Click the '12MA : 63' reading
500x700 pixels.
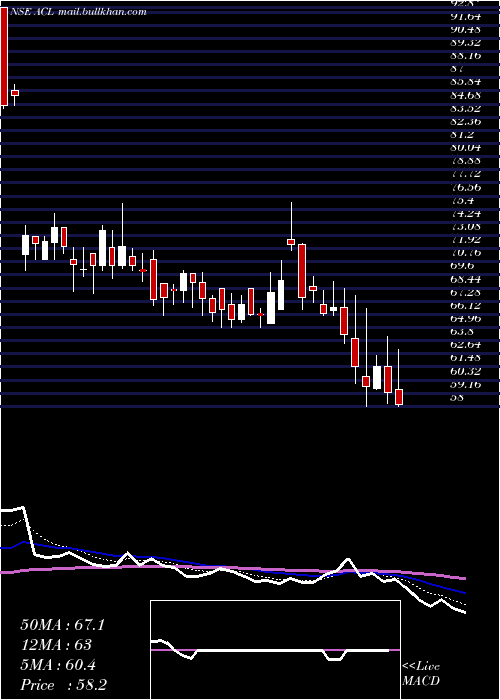[x=56, y=645]
